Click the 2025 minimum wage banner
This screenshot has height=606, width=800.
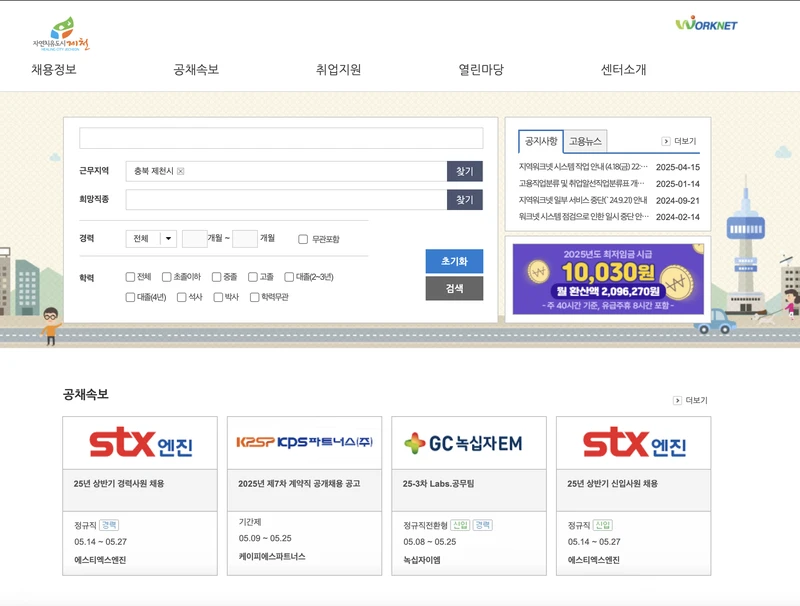pyautogui.click(x=610, y=275)
